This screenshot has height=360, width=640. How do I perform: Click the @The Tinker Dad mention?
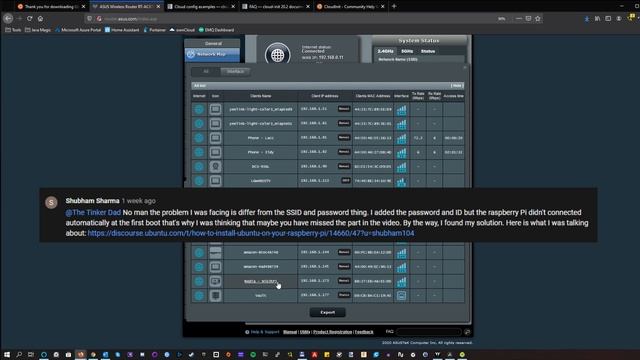pos(93,212)
